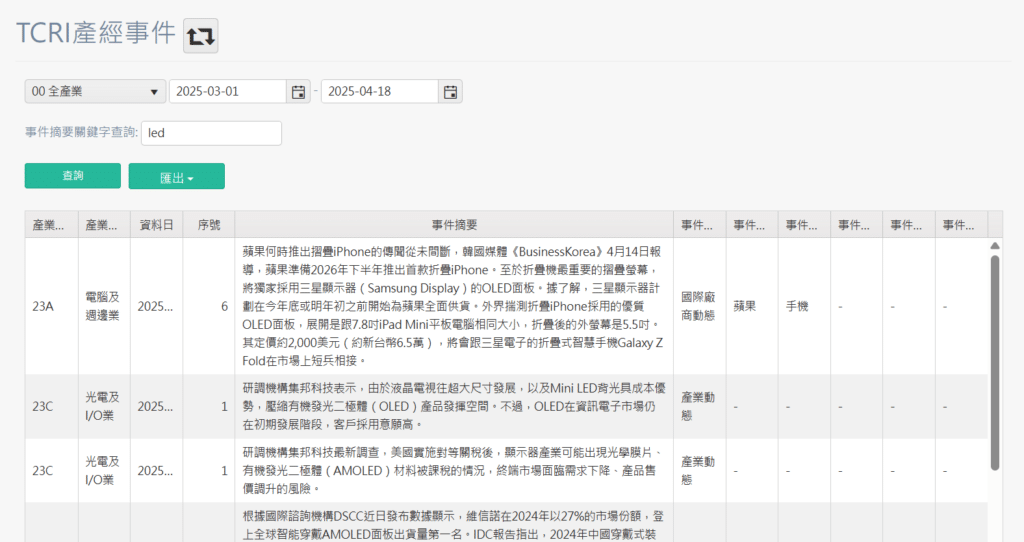Screen dimensions: 1024x542
Task: Open the 00 全產業 industry dropdown
Action: coord(95,91)
